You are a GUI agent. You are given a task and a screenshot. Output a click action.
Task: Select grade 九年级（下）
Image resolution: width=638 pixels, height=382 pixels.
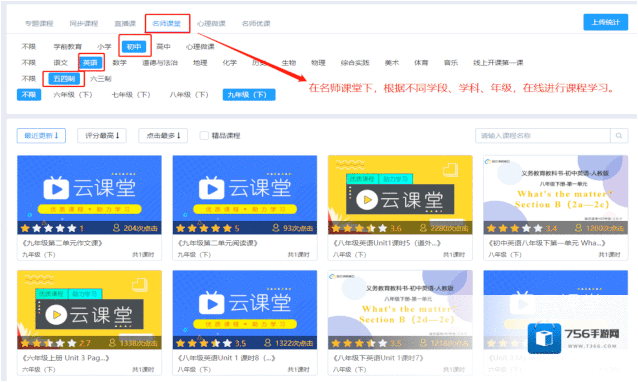click(x=249, y=95)
